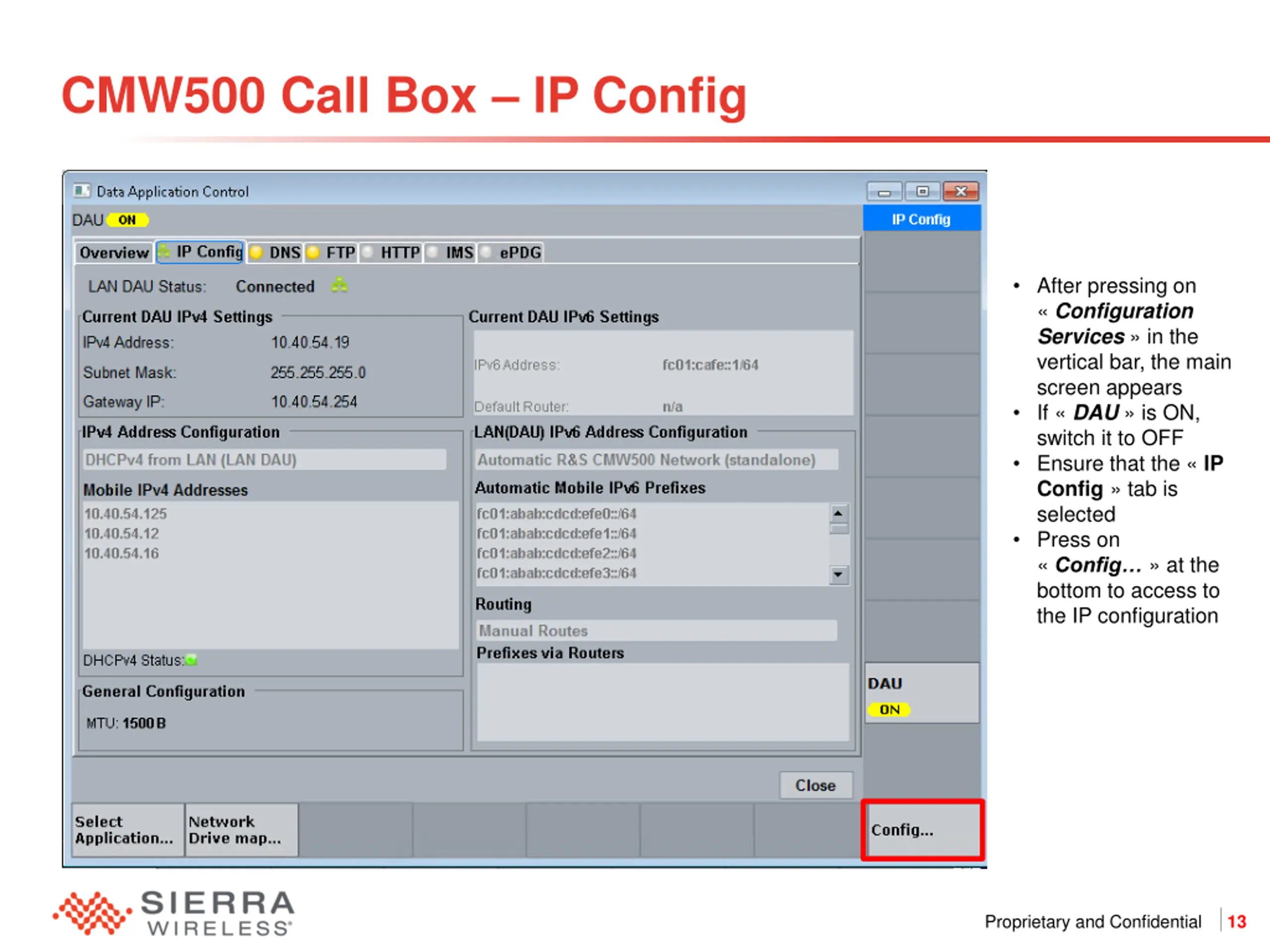Click IPv6 Address value fc01:cafe::1/64
Viewport: 1270px width, 952px height.
coord(711,365)
